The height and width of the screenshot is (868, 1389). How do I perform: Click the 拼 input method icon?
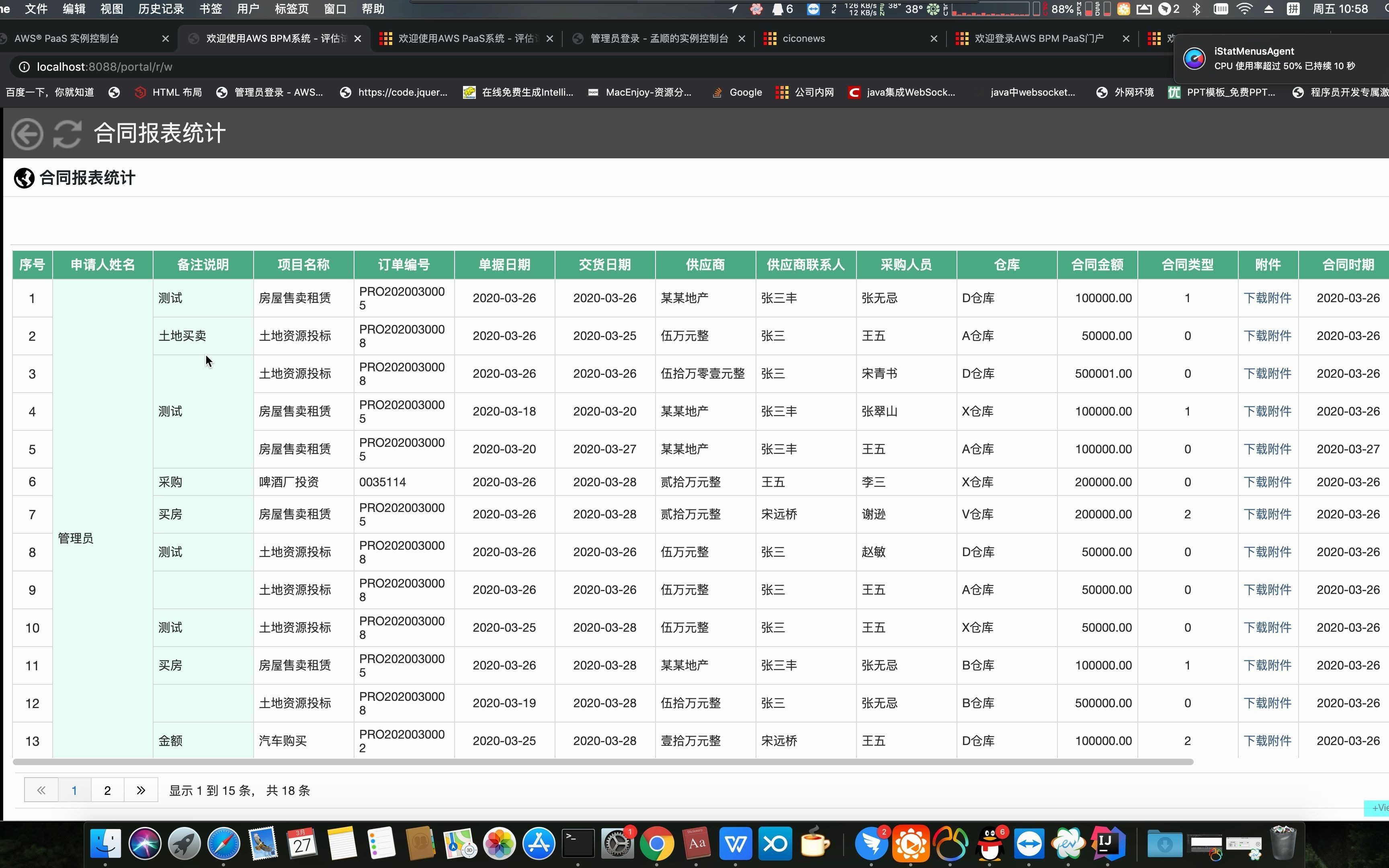pos(1293,9)
